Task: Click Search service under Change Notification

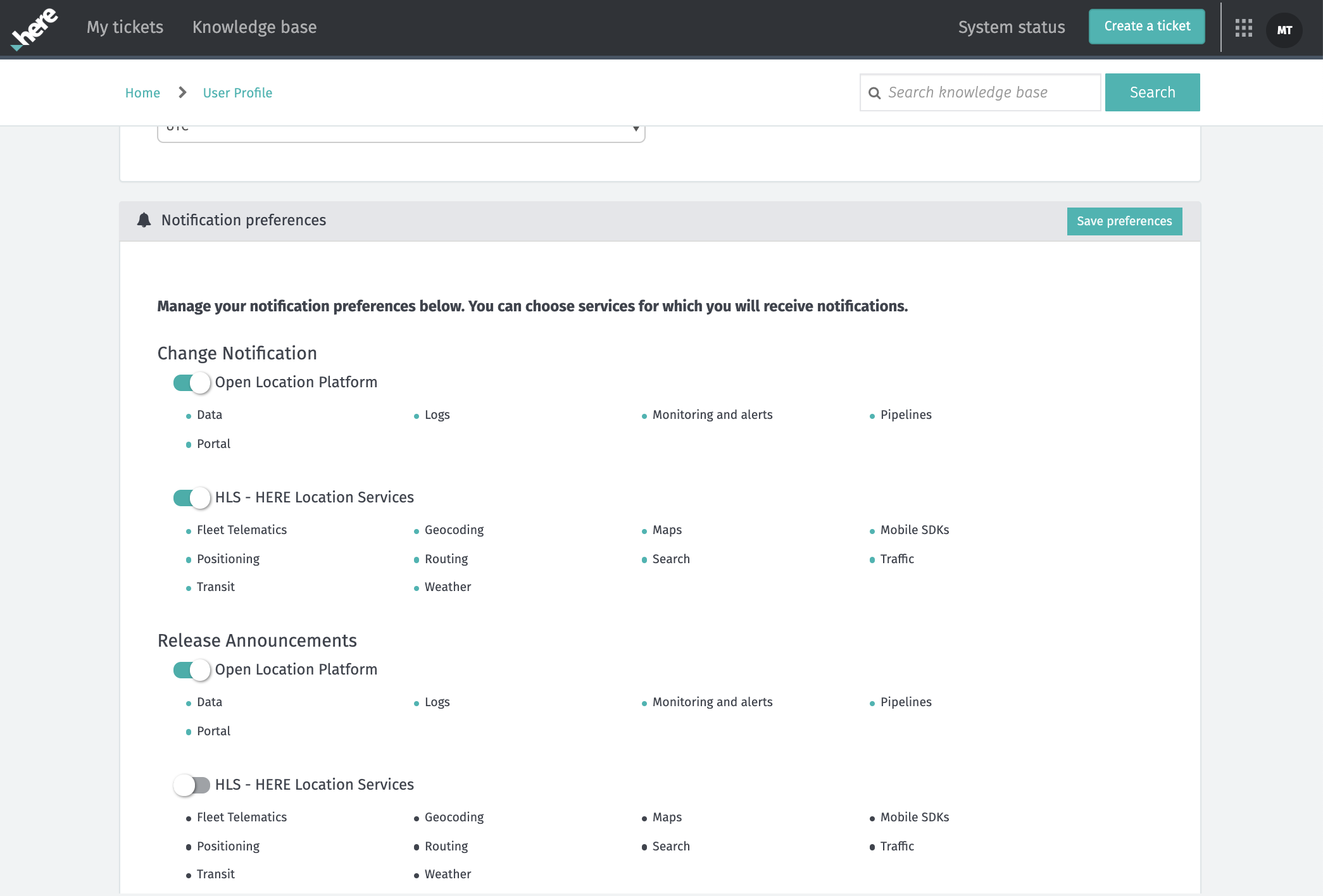Action: [671, 559]
